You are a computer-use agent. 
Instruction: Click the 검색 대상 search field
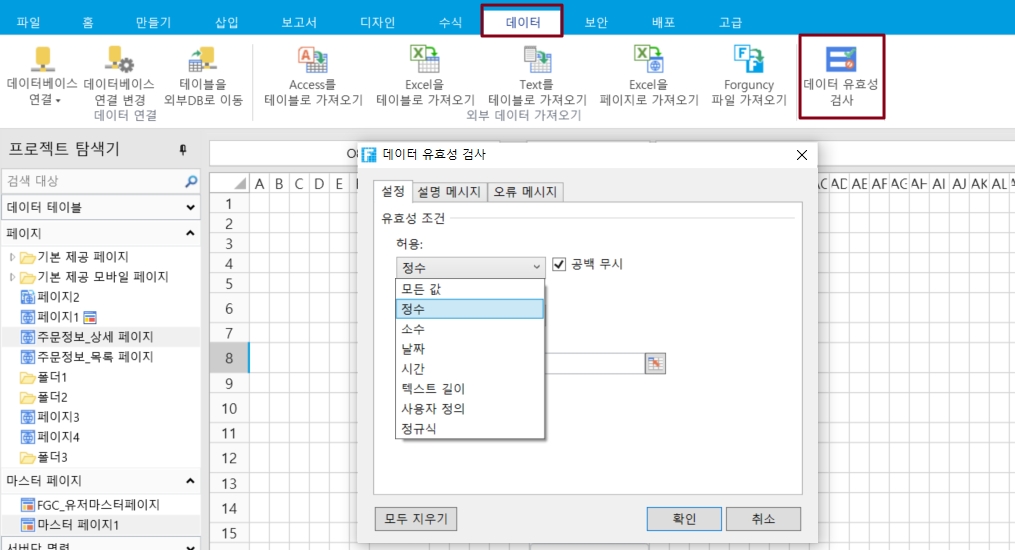tap(92, 181)
